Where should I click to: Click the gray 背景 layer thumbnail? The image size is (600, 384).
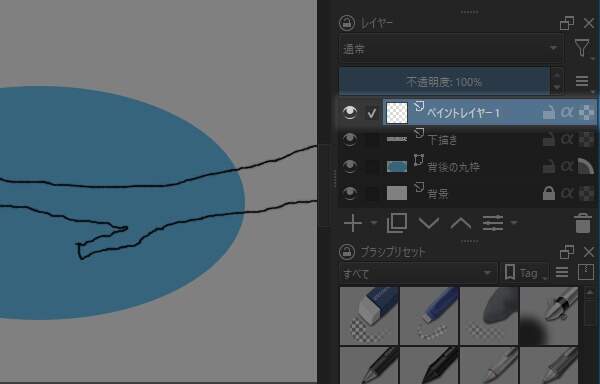(397, 193)
